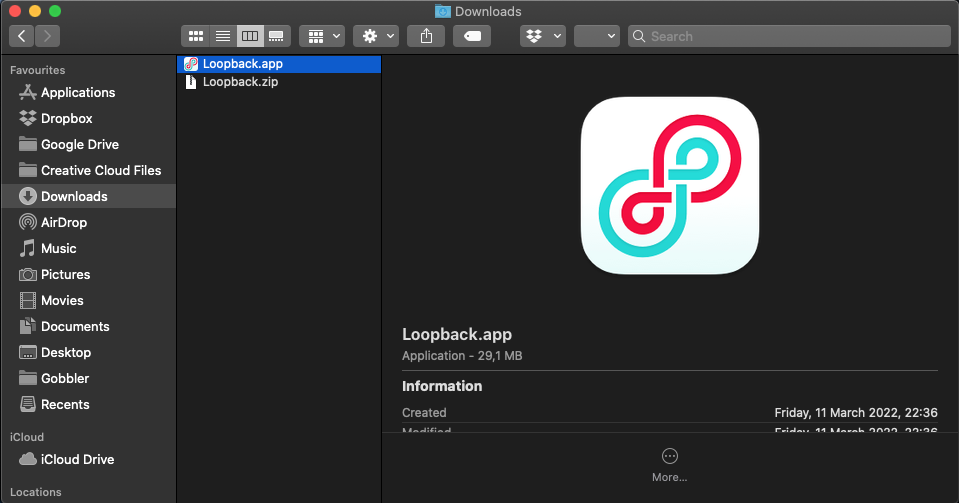Click the Share toolbar button

(x=426, y=36)
